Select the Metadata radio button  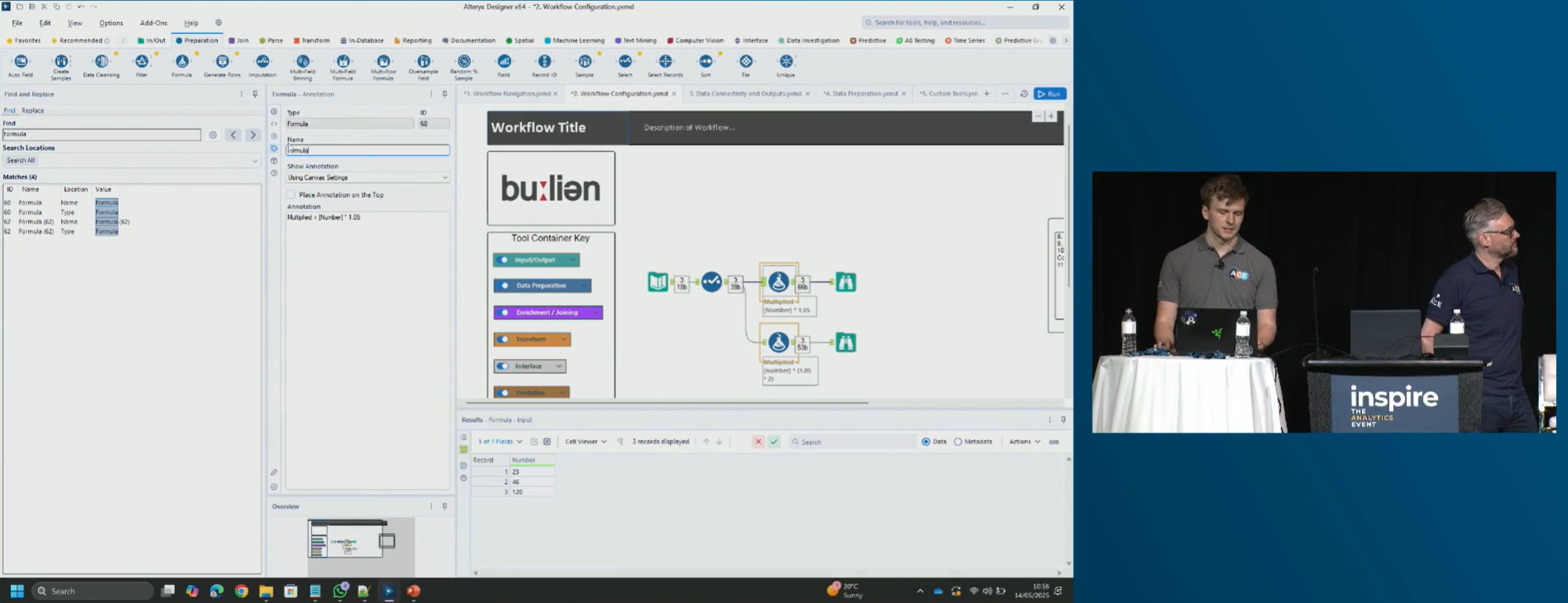[957, 441]
